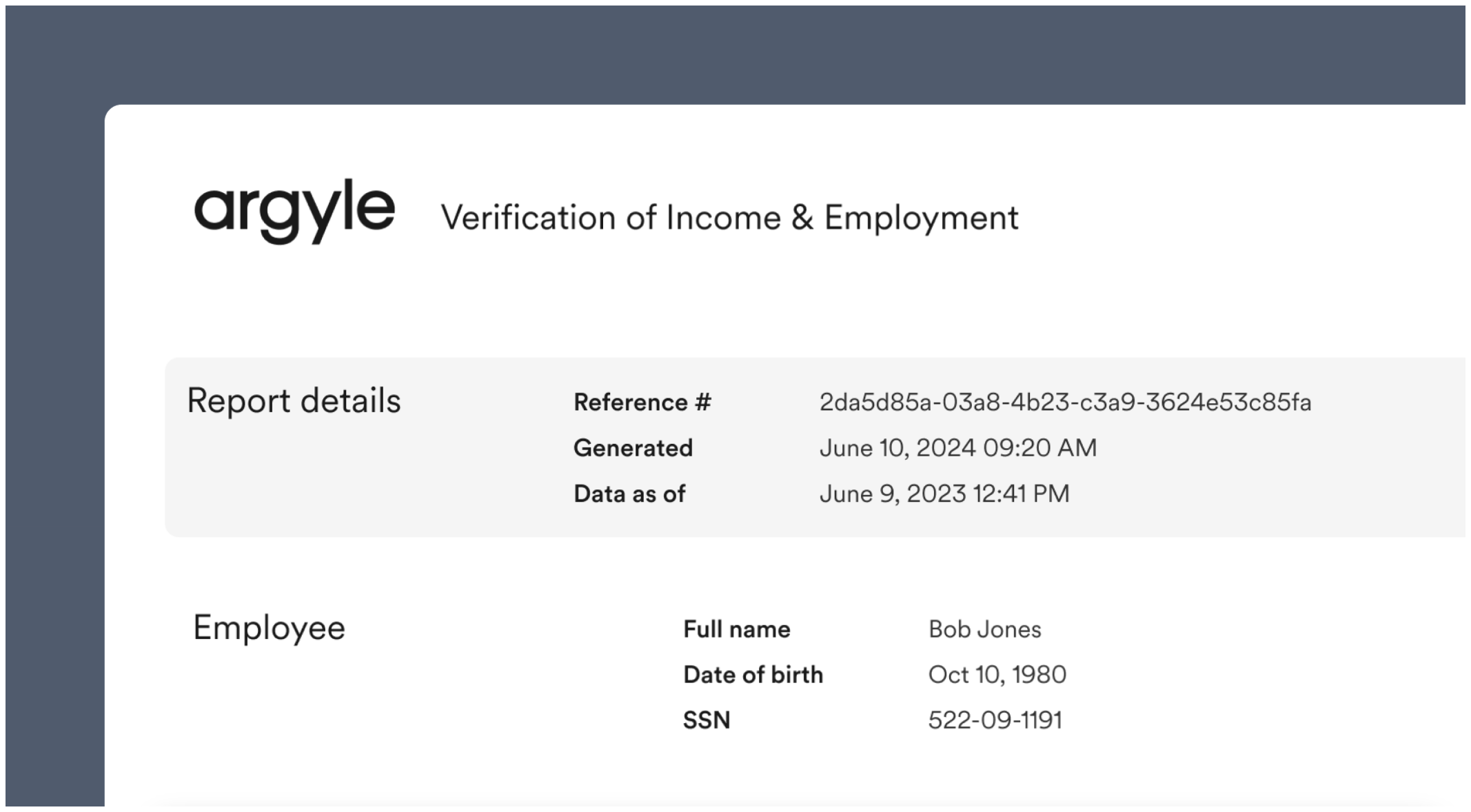1471x812 pixels.
Task: Click the "Employee" section heading
Action: point(269,628)
